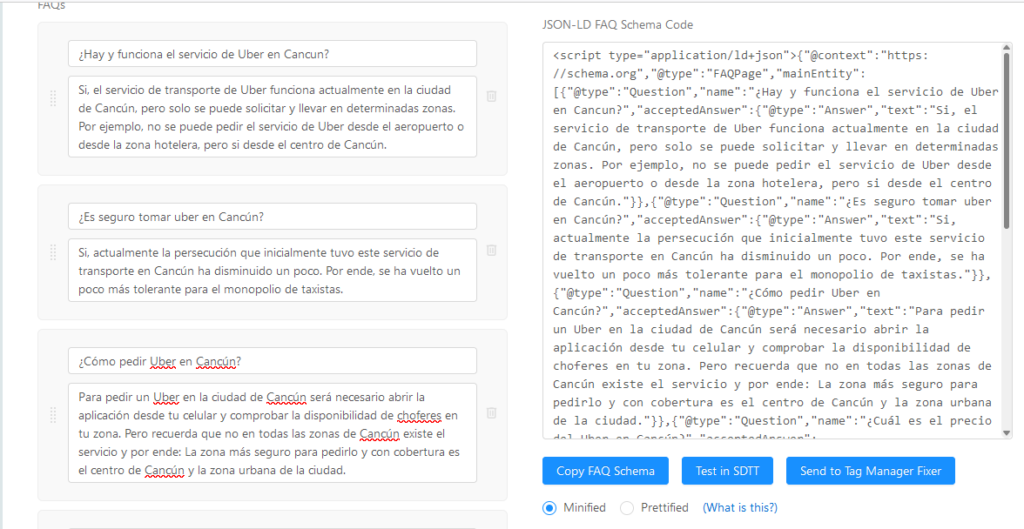The image size is (1024, 529).
Task: Click the Test in SDTT button
Action: click(x=728, y=471)
